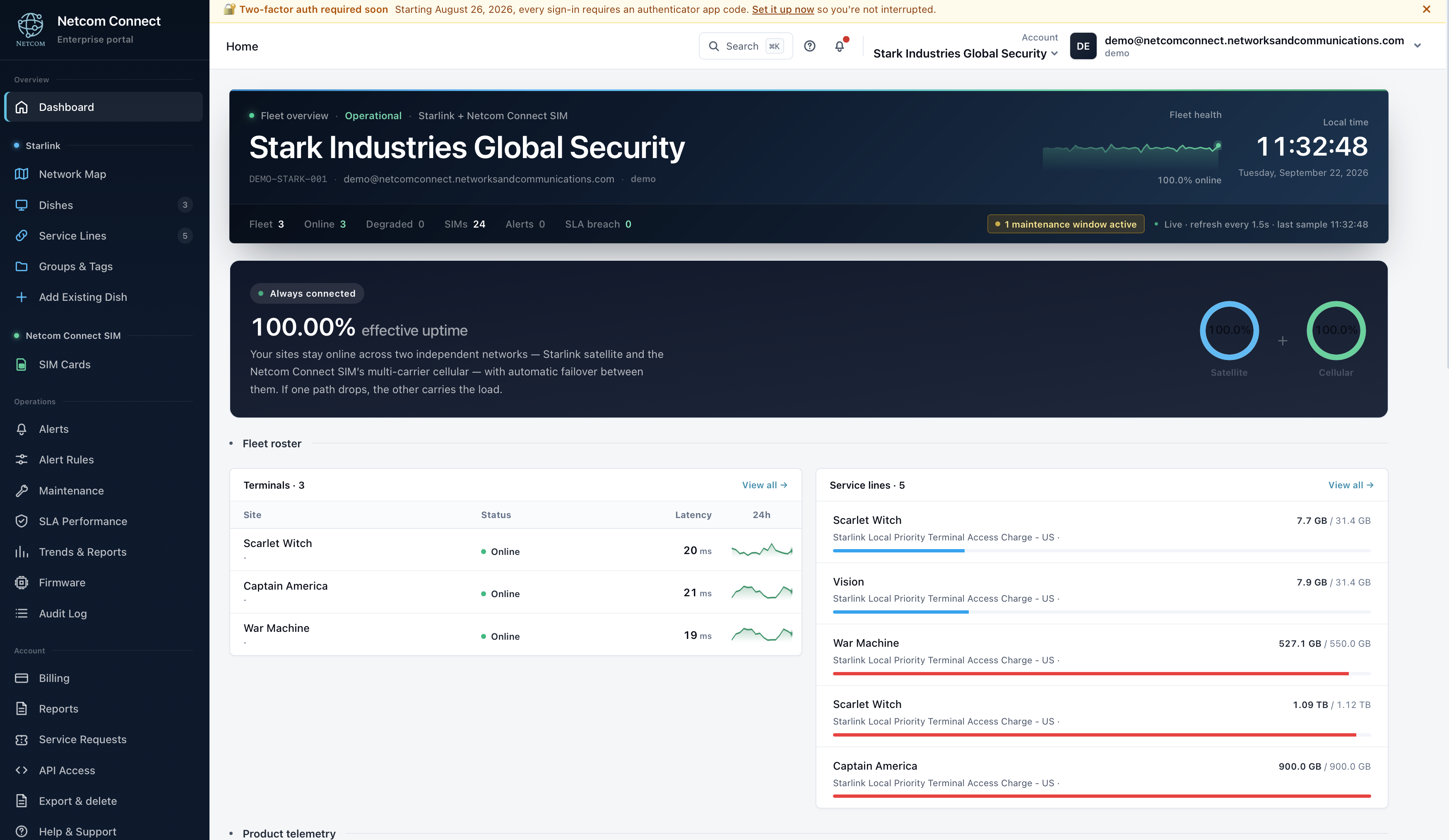Click the Captain America usage progress bar
This screenshot has width=1449, height=840.
click(x=1102, y=796)
